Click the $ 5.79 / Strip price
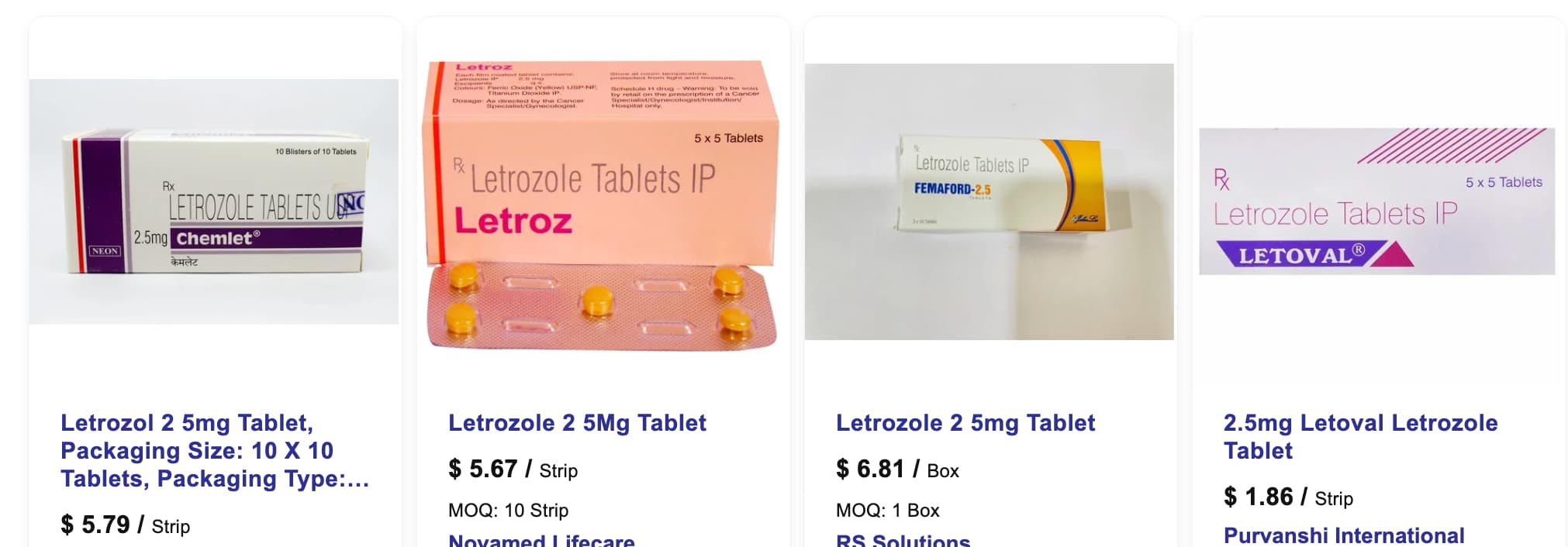Screen dimensions: 1568x547 [126, 525]
